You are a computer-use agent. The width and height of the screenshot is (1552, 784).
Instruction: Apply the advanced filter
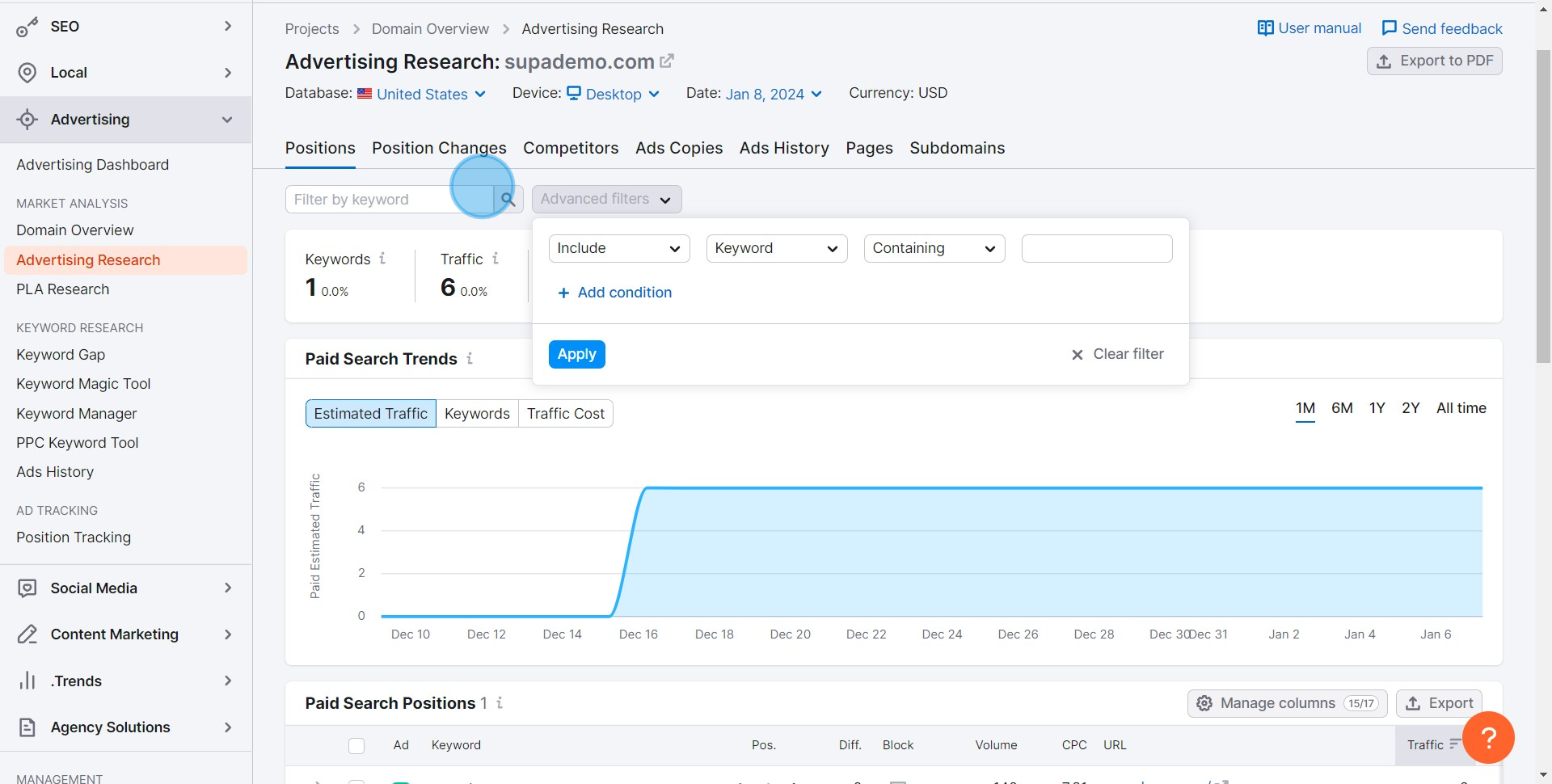[576, 354]
